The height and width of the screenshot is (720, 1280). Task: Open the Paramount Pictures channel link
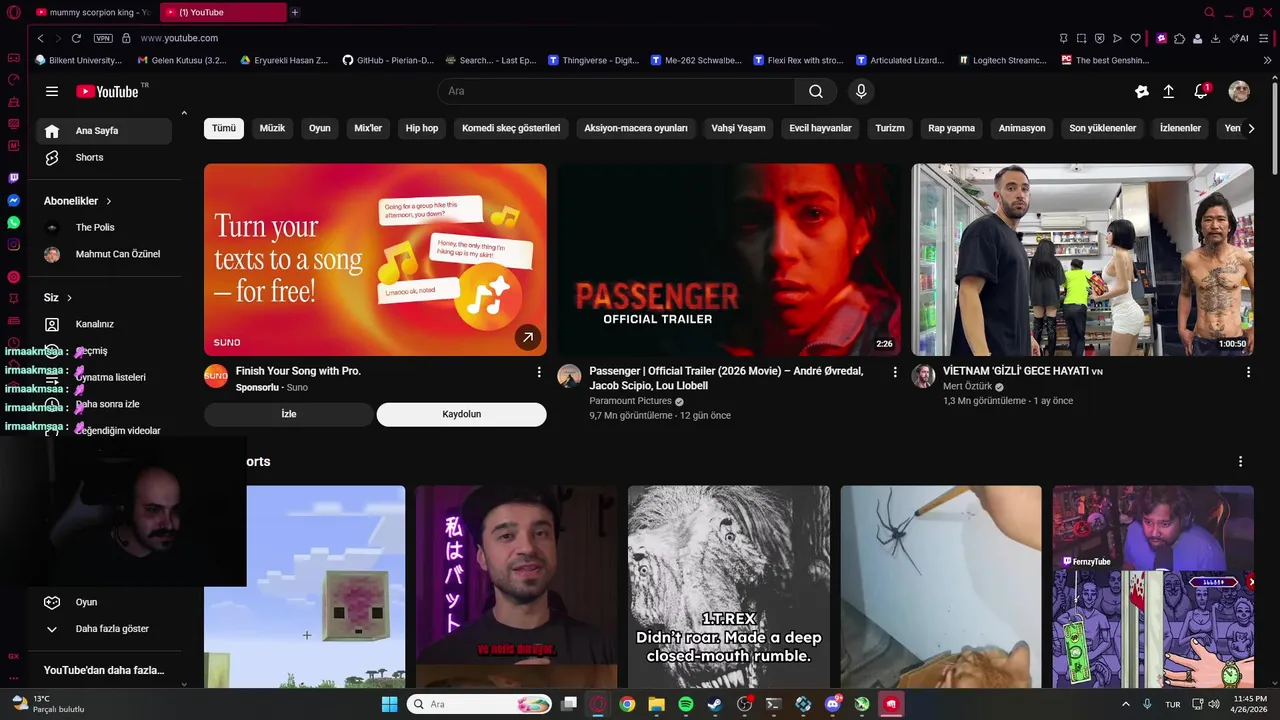tap(630, 401)
